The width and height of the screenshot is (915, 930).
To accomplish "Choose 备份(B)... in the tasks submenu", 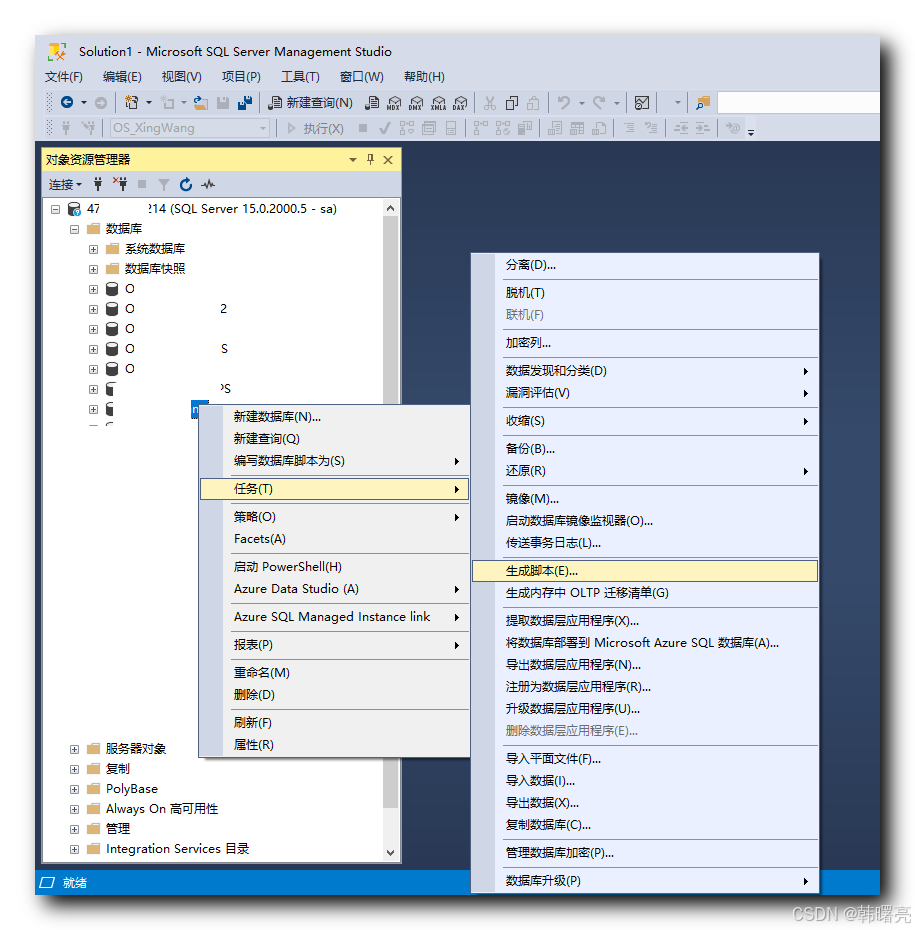I will coord(645,449).
